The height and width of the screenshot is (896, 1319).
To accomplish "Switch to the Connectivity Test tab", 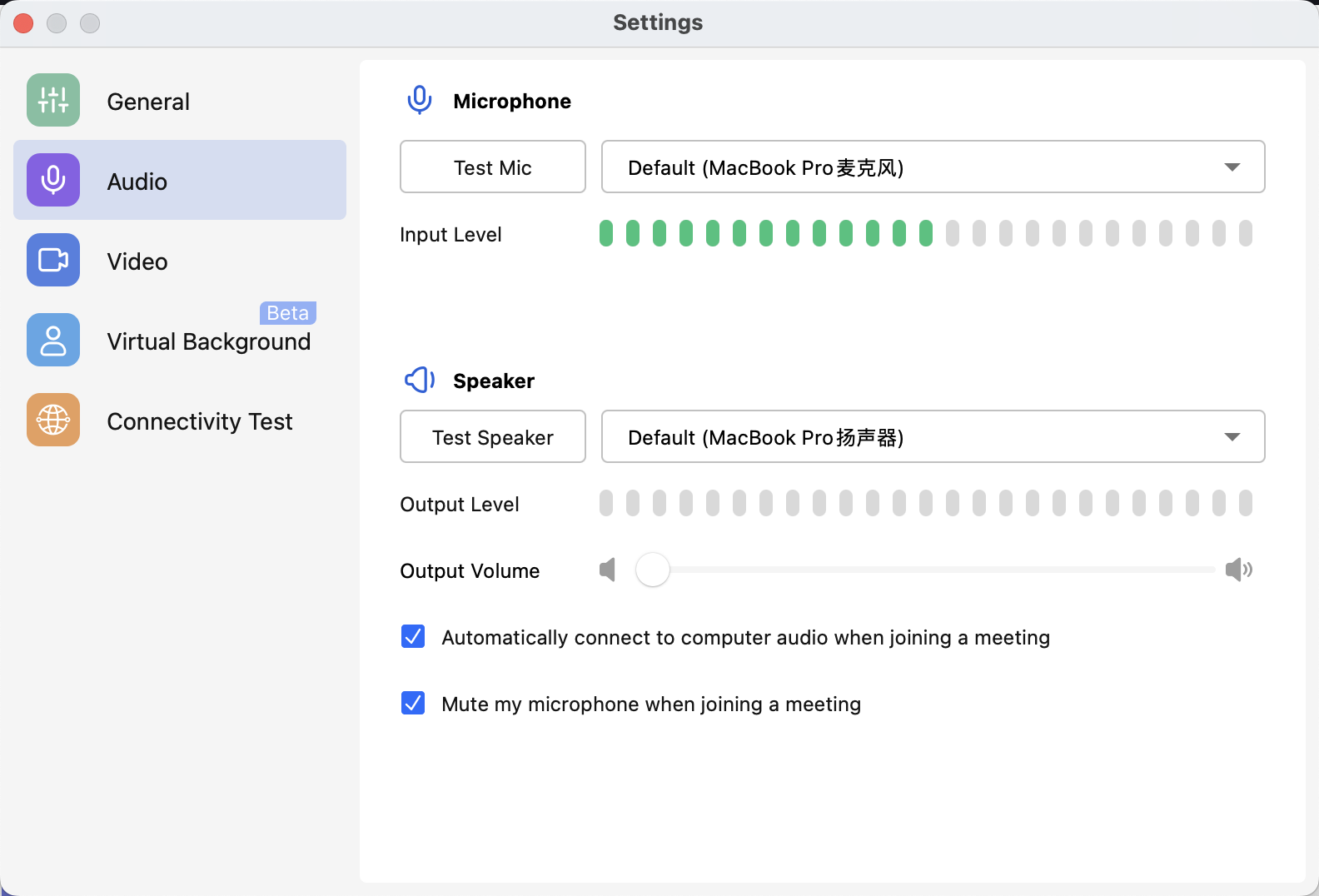I will point(200,421).
